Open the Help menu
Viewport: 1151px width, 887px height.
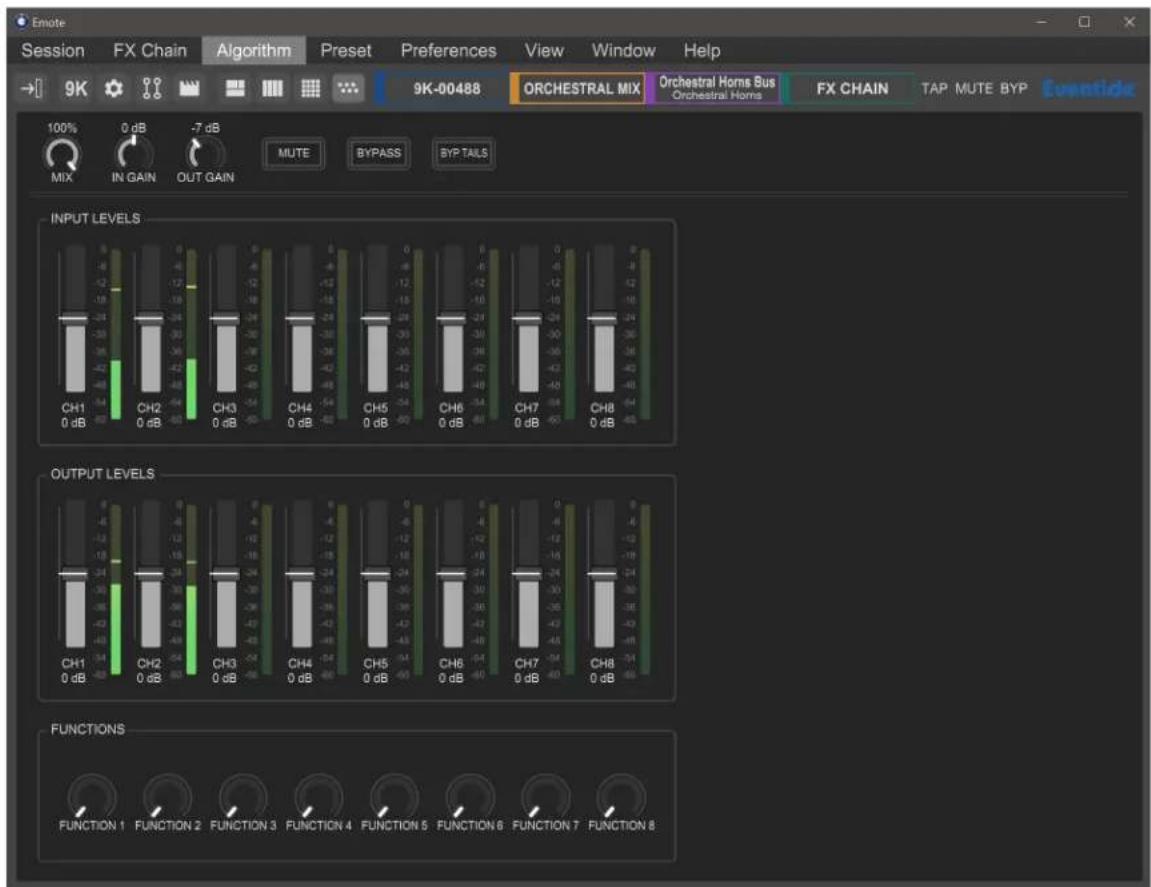point(702,51)
